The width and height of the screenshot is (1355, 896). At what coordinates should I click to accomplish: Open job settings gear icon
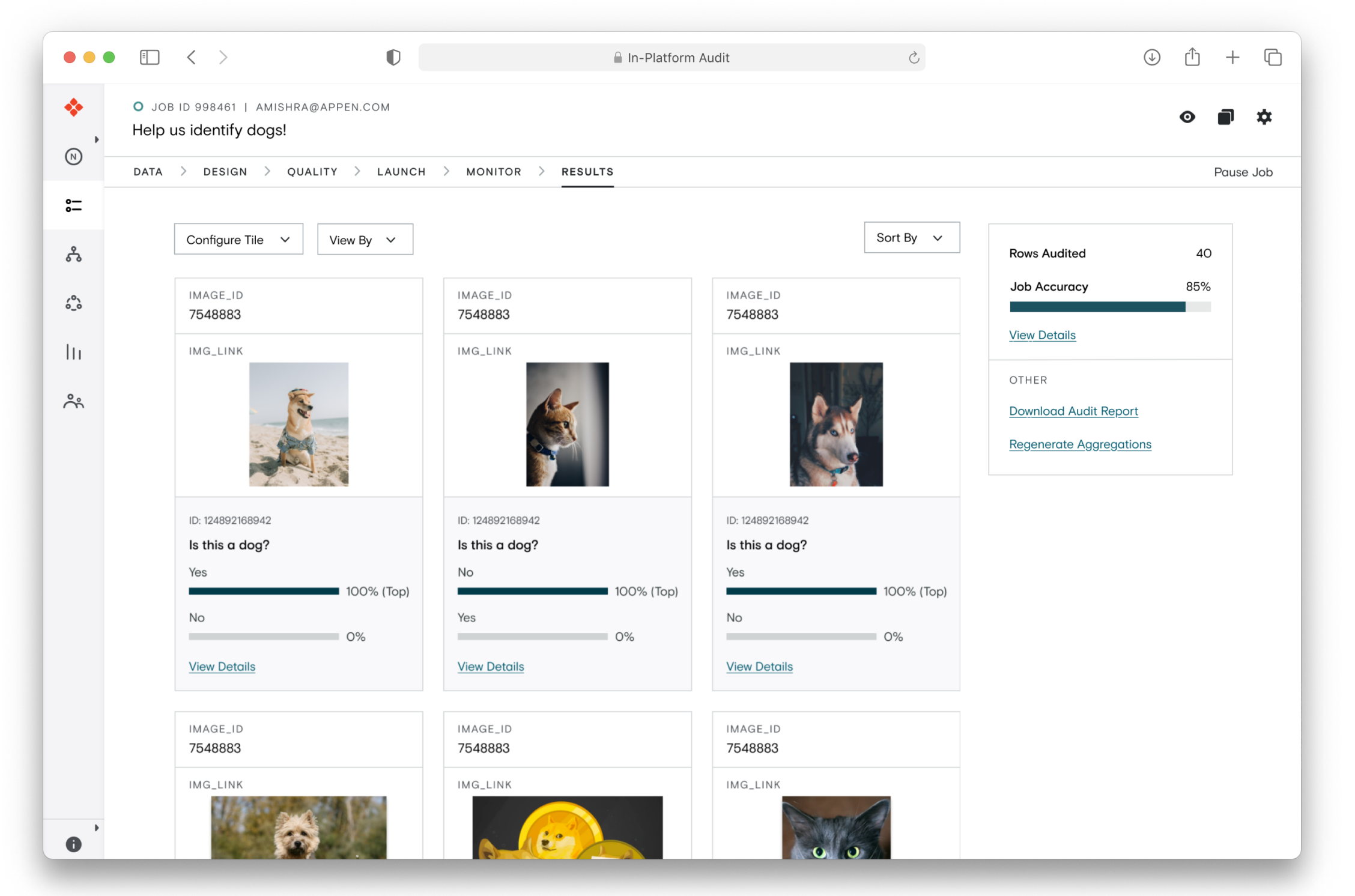click(1264, 117)
